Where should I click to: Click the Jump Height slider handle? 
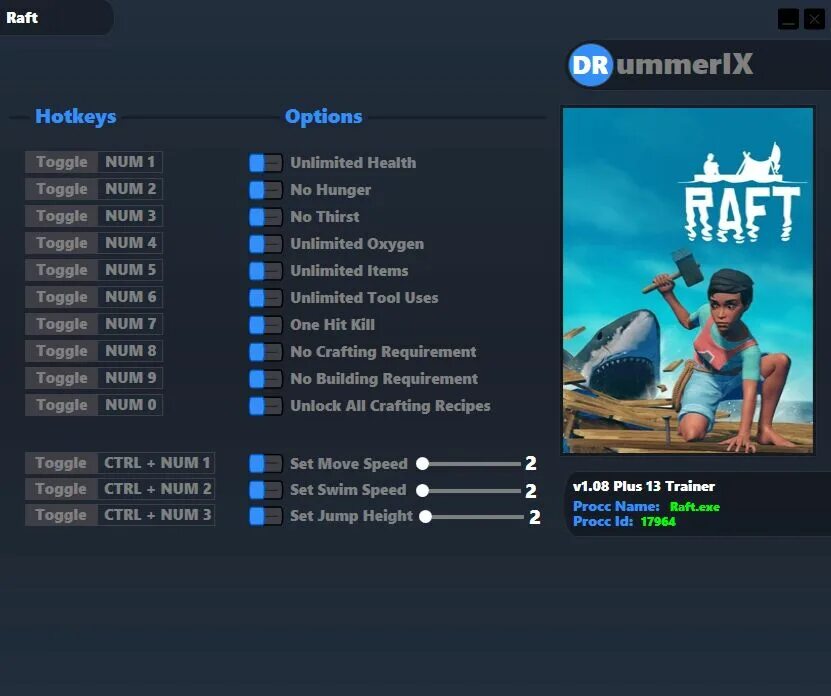click(x=426, y=516)
